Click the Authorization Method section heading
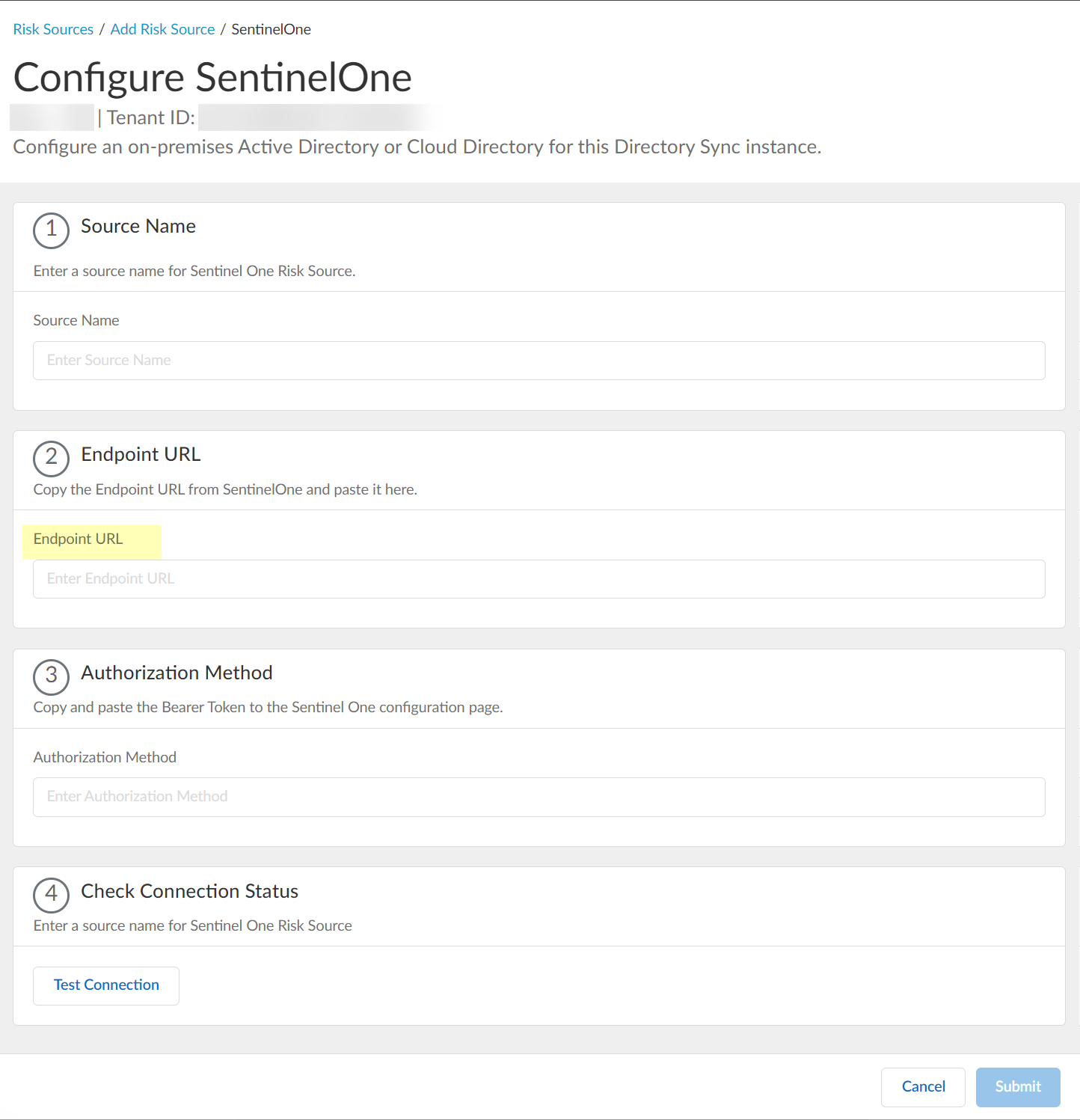The height and width of the screenshot is (1120, 1080). click(x=177, y=673)
